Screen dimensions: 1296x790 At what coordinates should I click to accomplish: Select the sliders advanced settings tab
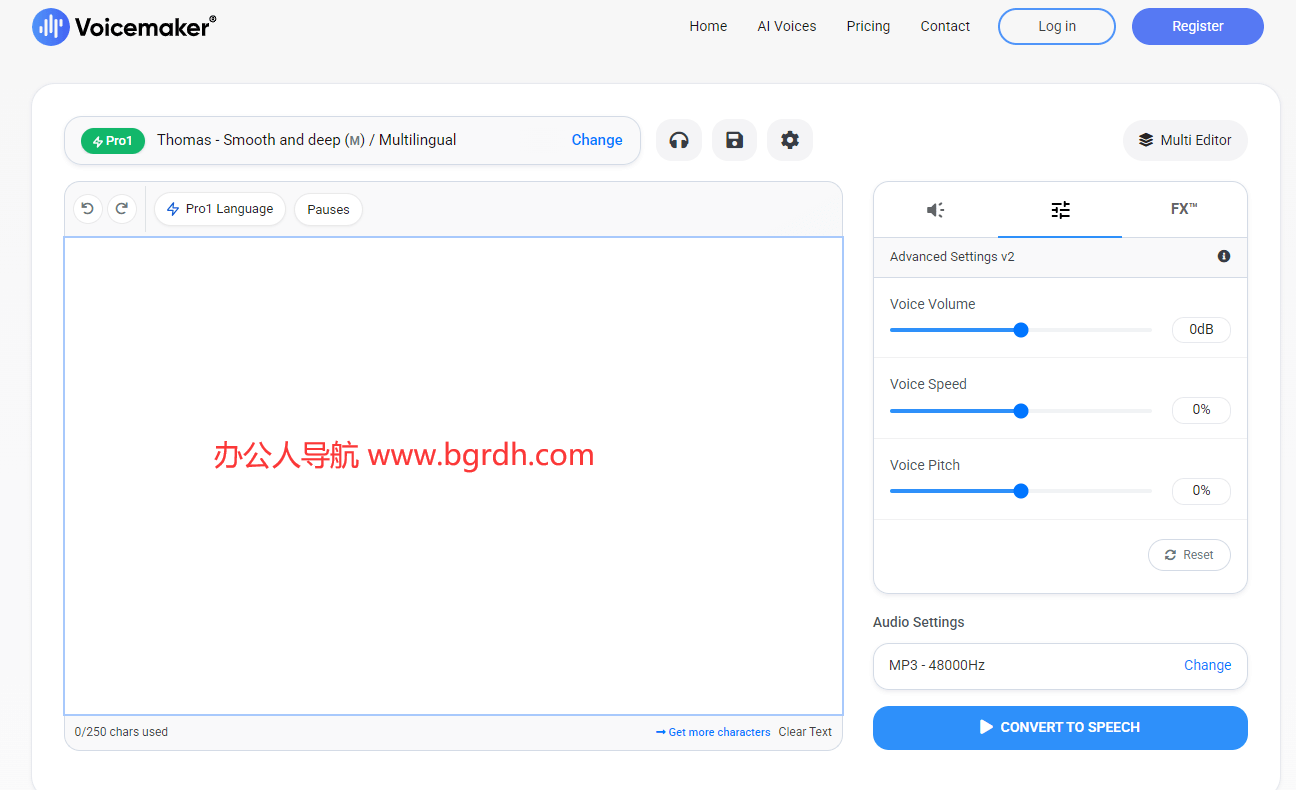click(x=1060, y=210)
